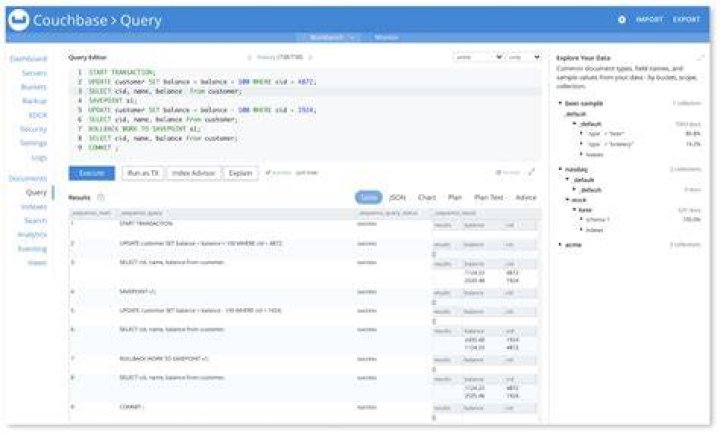The height and width of the screenshot is (434, 720).
Task: Open the settings gear in header
Action: coord(622,19)
